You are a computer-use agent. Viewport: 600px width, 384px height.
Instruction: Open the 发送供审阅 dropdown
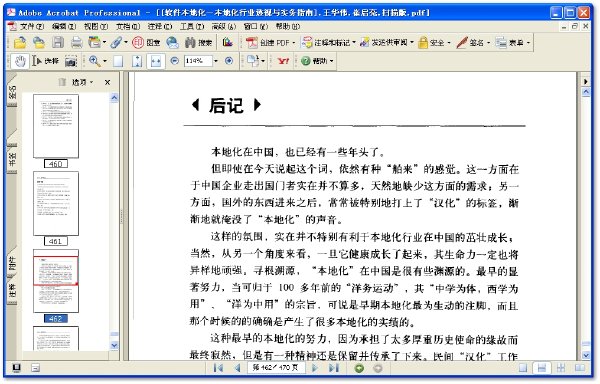tap(387, 42)
